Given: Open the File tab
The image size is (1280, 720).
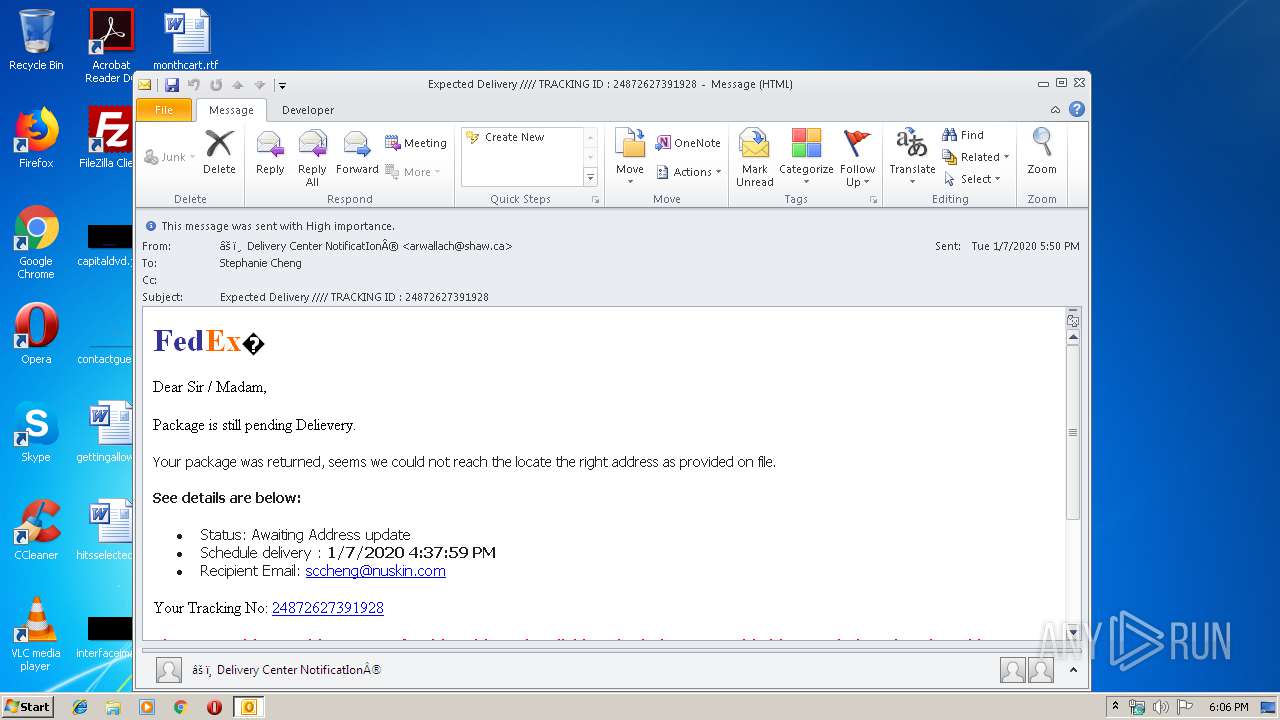Looking at the screenshot, I should pyautogui.click(x=164, y=110).
